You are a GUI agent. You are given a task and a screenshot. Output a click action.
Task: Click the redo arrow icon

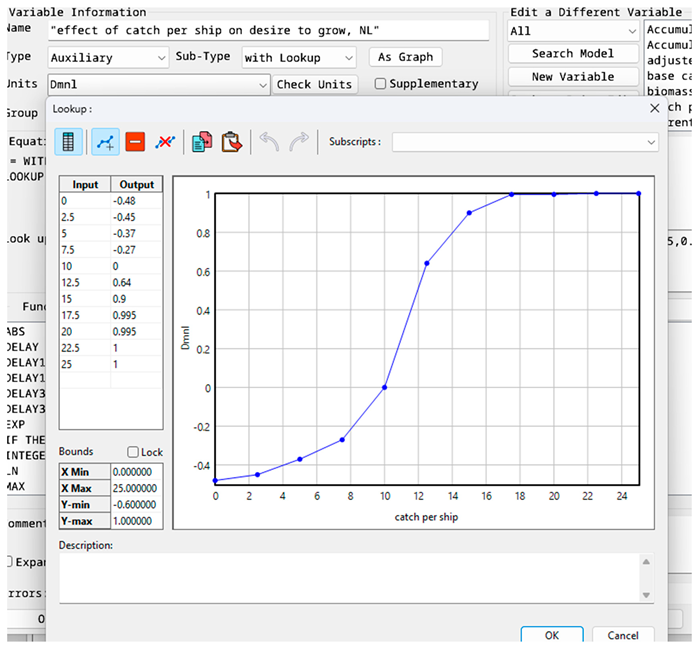[x=298, y=142]
